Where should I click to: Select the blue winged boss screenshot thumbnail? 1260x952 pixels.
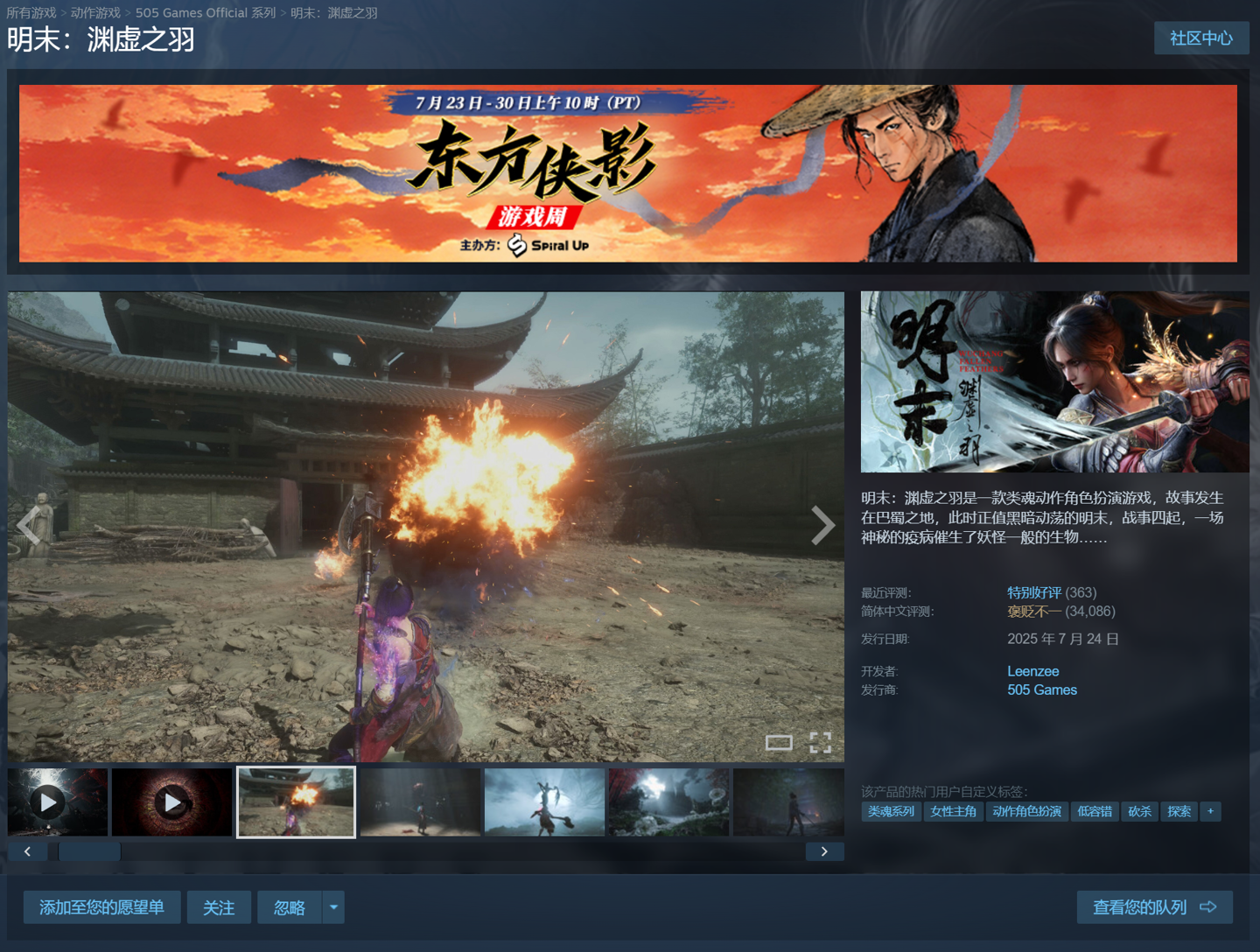coord(544,801)
